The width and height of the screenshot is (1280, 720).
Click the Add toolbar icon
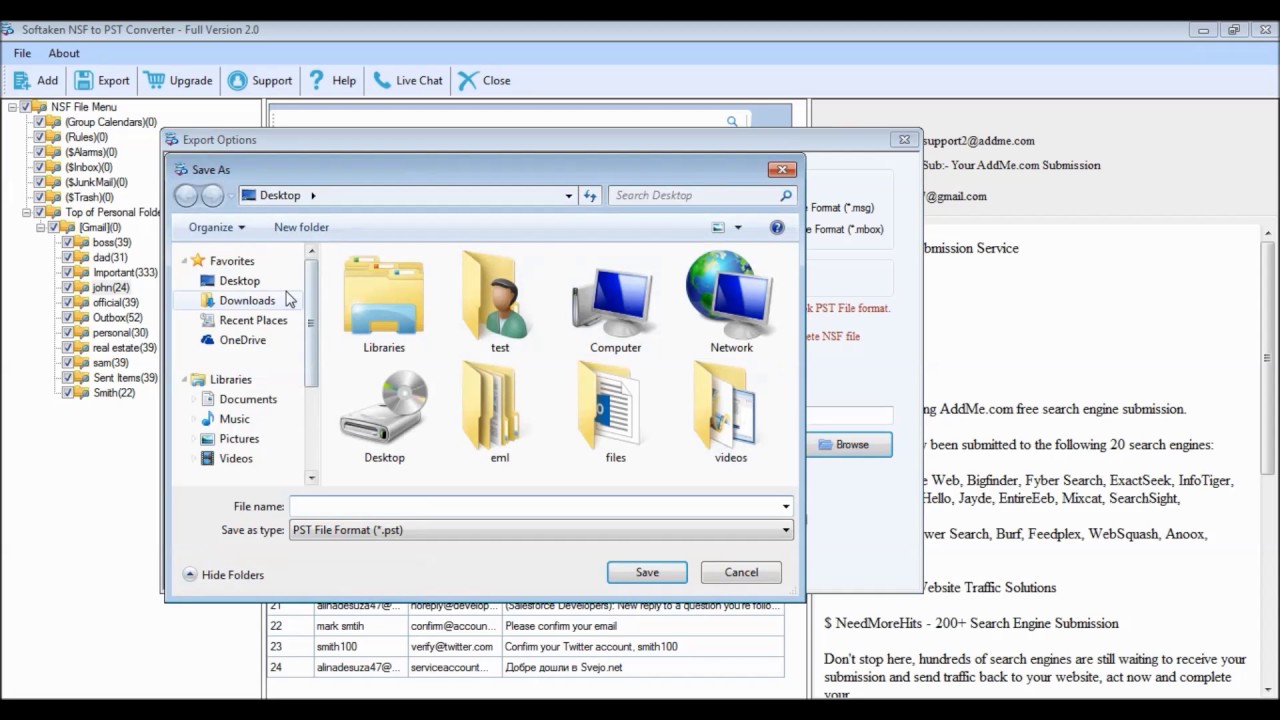[22, 80]
